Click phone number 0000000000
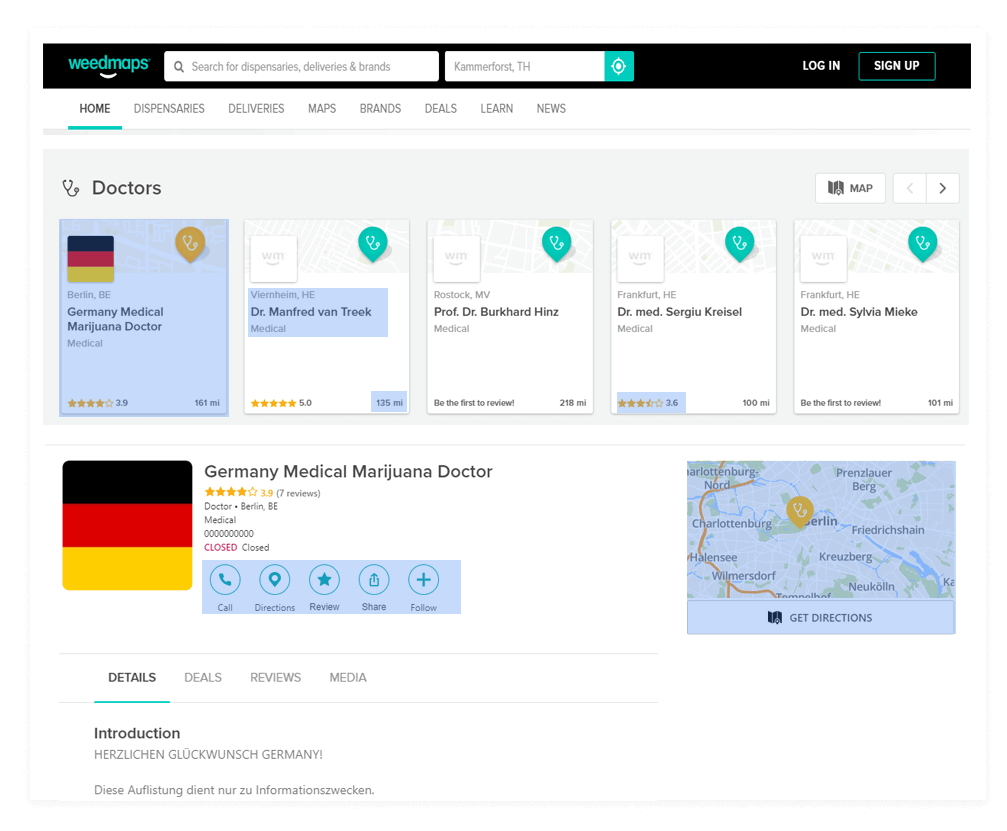 pos(229,533)
